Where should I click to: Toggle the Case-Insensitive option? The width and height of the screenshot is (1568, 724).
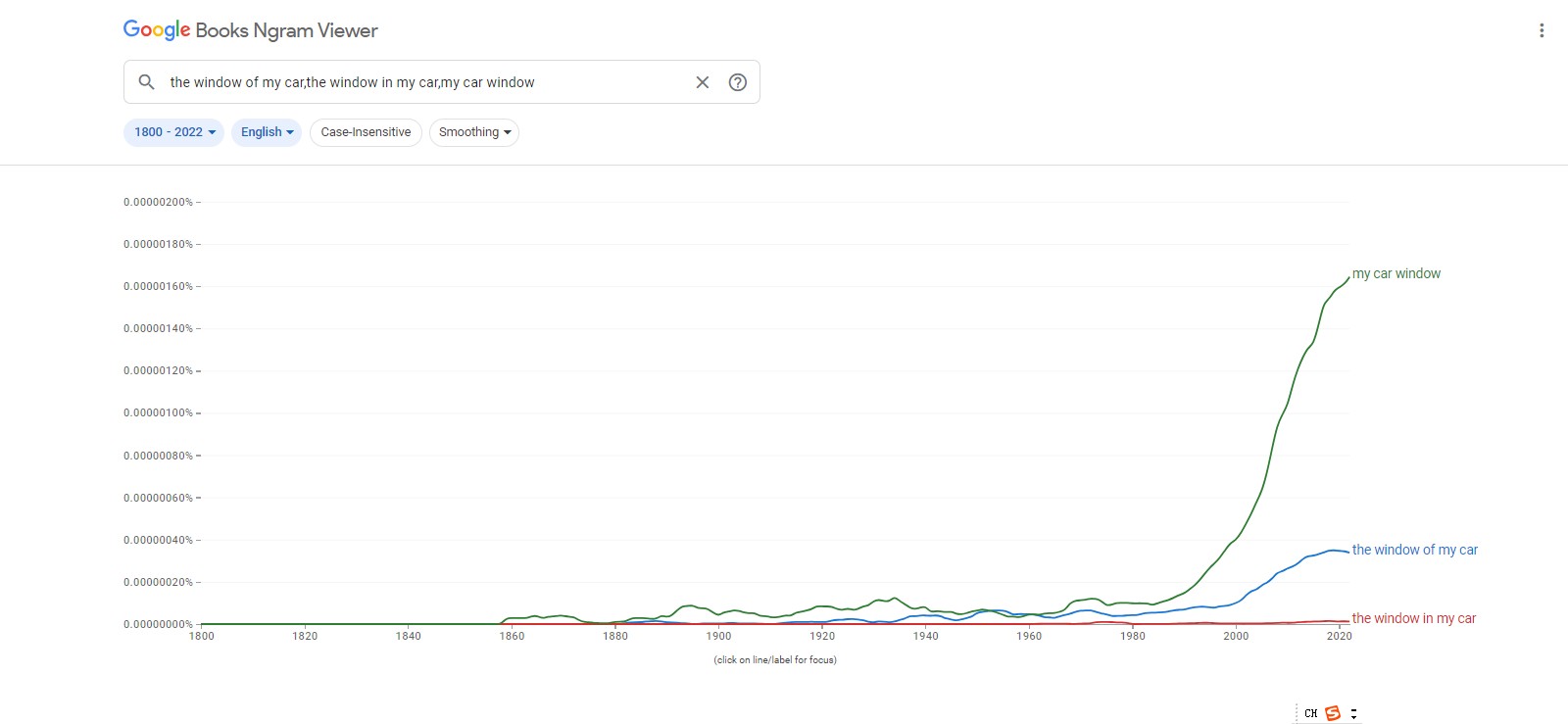tap(366, 132)
